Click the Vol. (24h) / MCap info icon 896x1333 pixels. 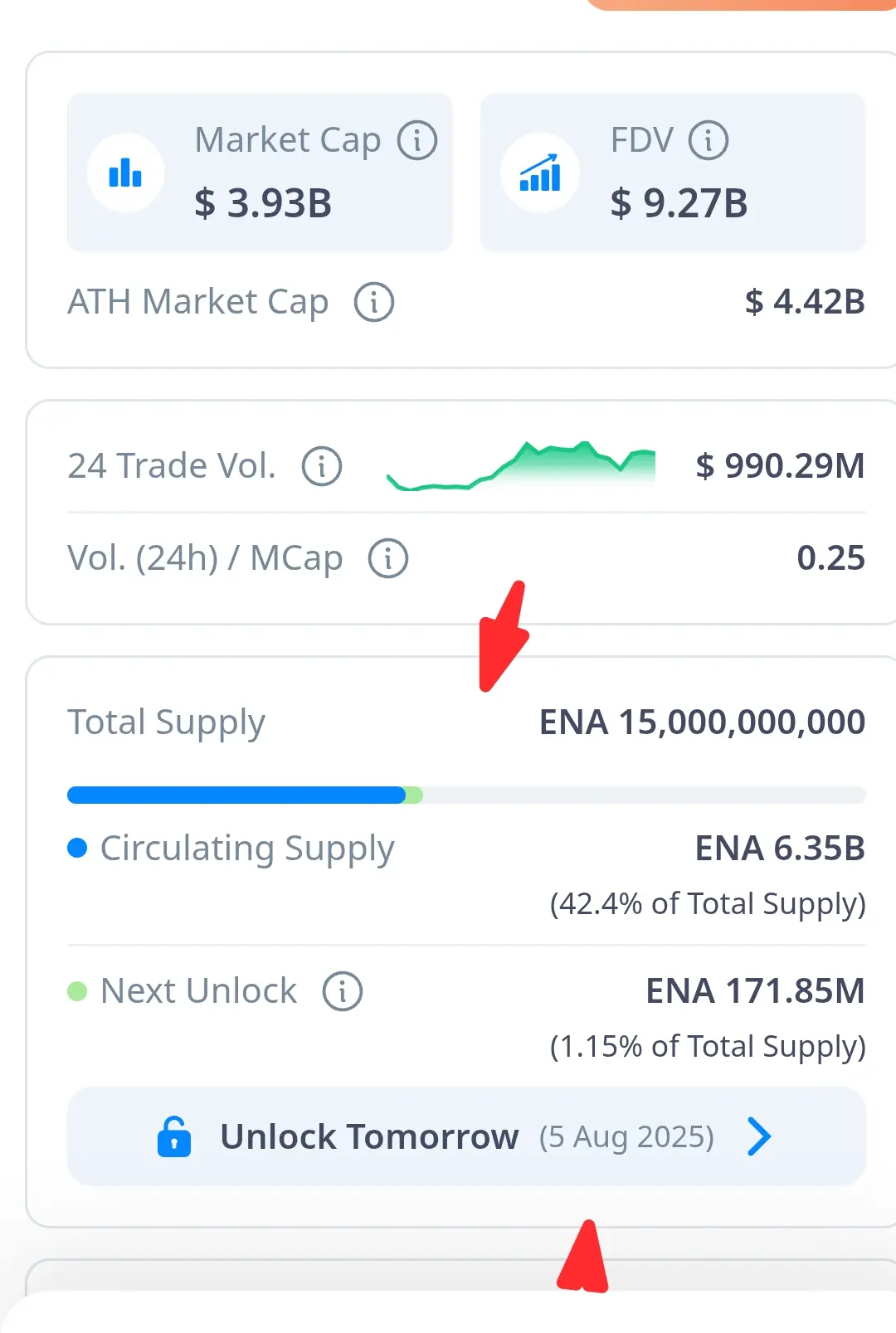387,558
